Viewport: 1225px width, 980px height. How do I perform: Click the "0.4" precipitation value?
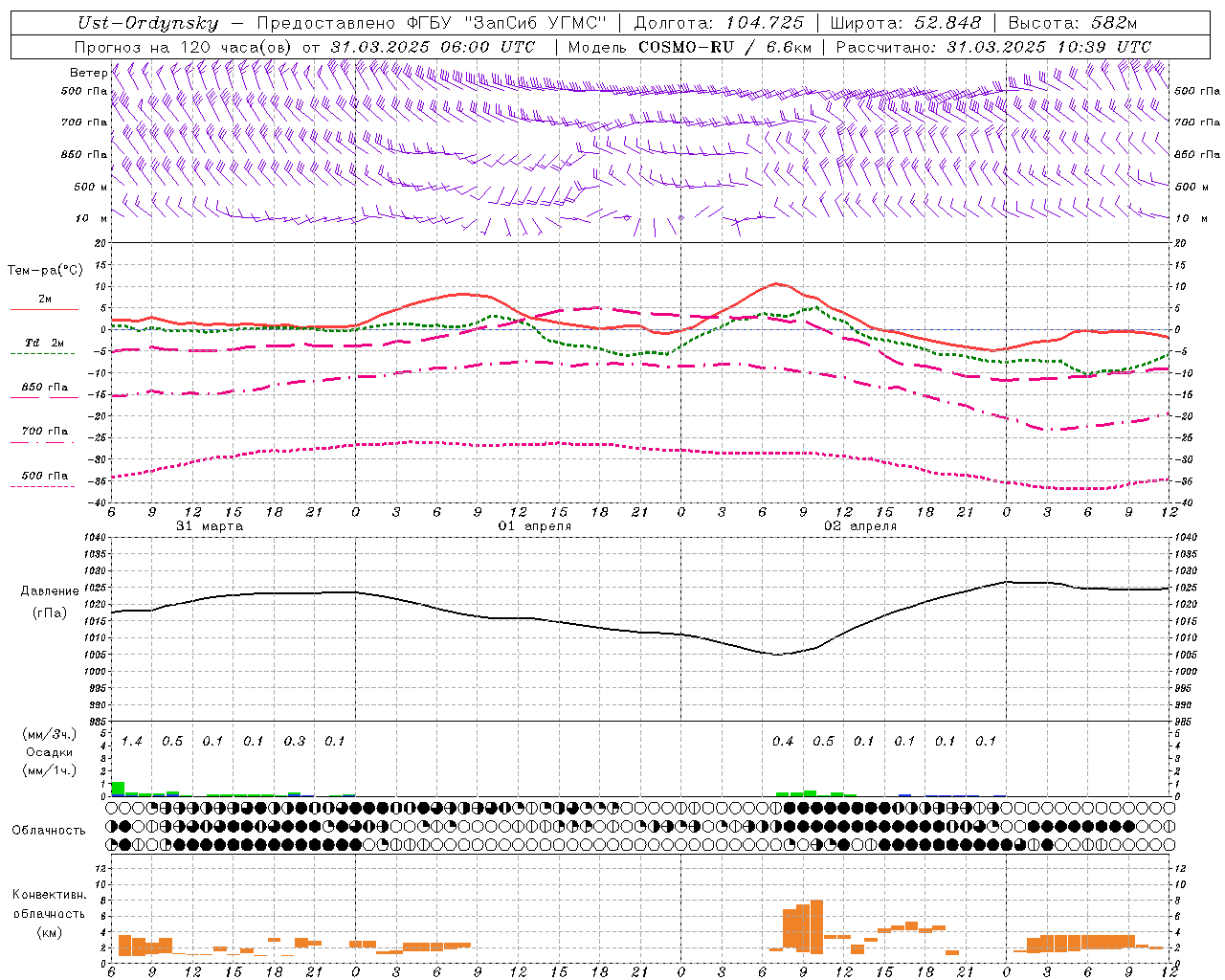(783, 742)
